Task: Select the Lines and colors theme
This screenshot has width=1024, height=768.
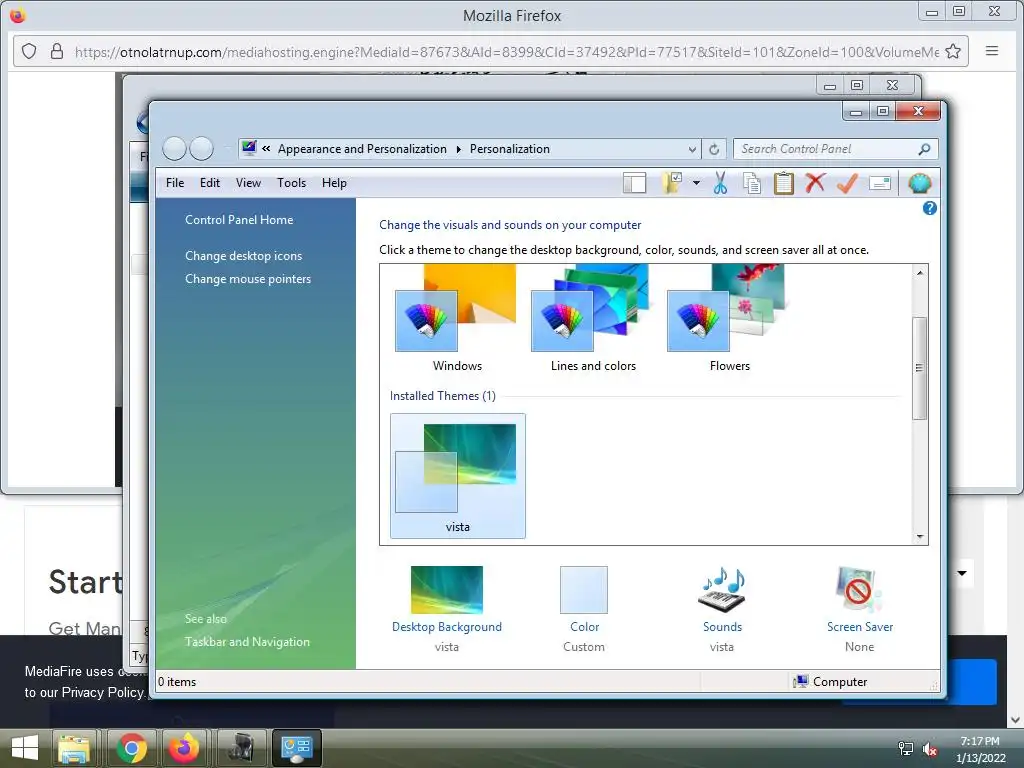Action: click(x=592, y=319)
